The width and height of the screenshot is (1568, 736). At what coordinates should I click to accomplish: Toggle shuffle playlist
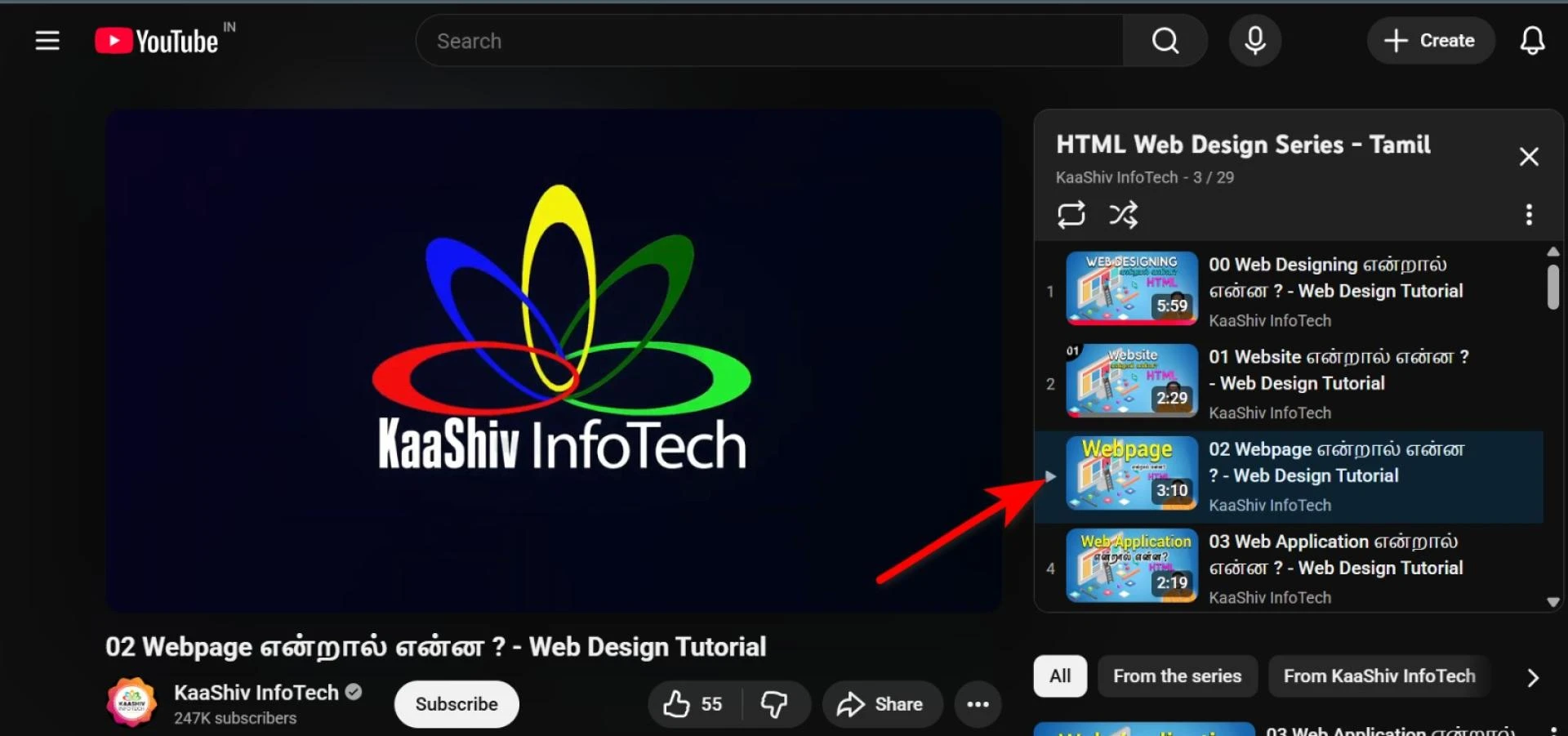point(1123,215)
